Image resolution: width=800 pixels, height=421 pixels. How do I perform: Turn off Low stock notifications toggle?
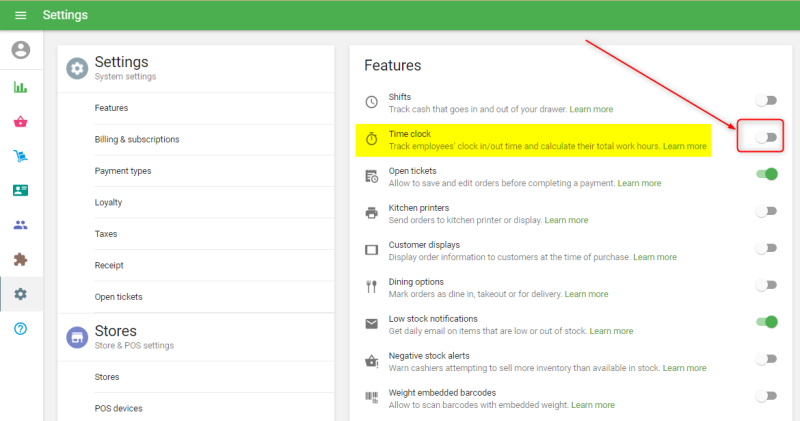tap(766, 322)
